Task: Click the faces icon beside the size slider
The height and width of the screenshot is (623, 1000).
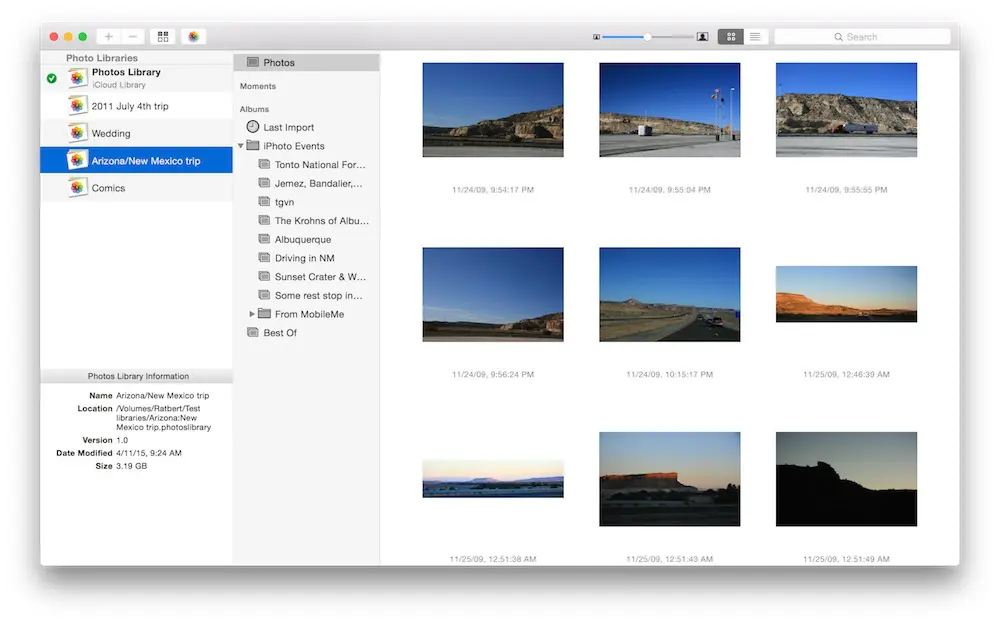Action: pos(703,35)
